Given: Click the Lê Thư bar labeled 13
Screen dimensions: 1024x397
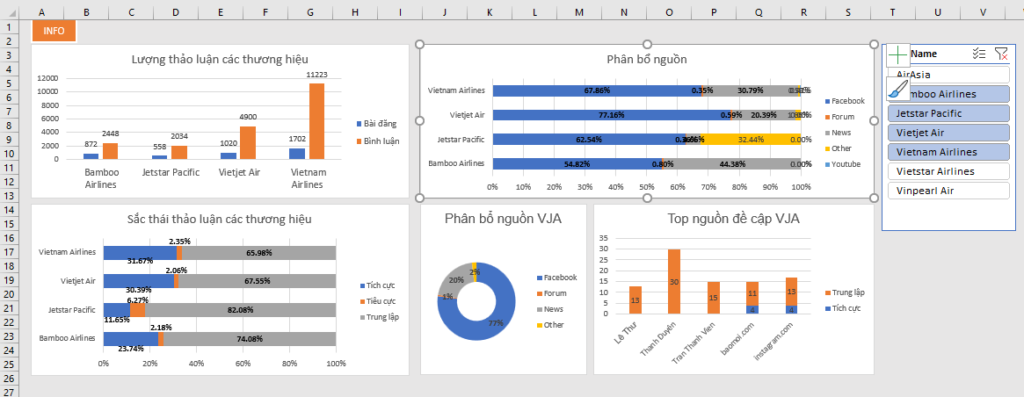Looking at the screenshot, I should [635, 300].
